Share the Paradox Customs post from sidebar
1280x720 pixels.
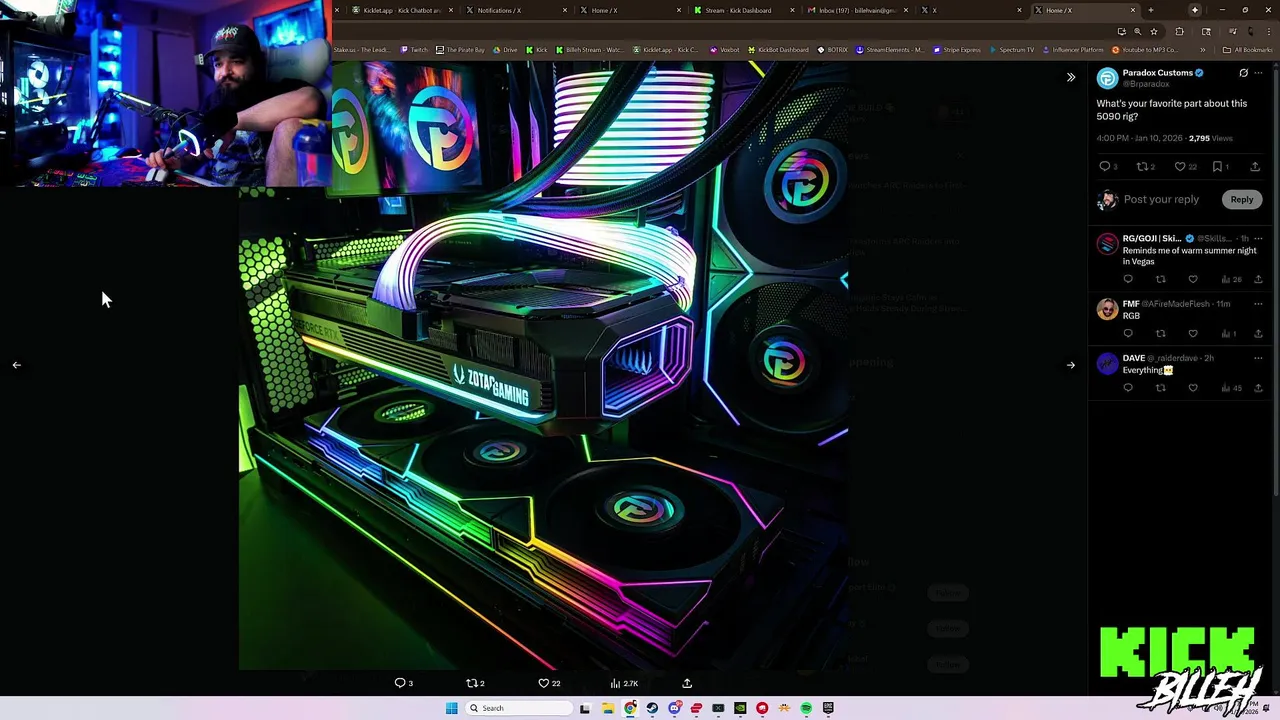[x=1255, y=166]
